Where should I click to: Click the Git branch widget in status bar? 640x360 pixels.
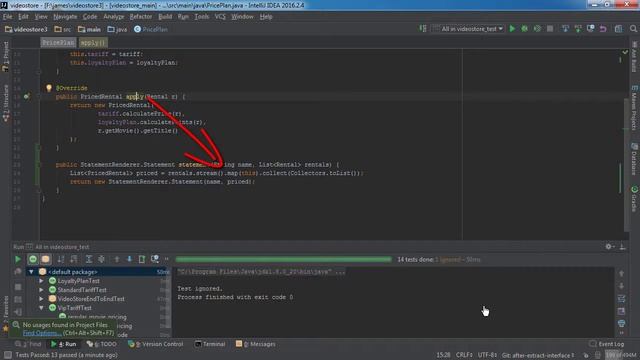click(538, 355)
